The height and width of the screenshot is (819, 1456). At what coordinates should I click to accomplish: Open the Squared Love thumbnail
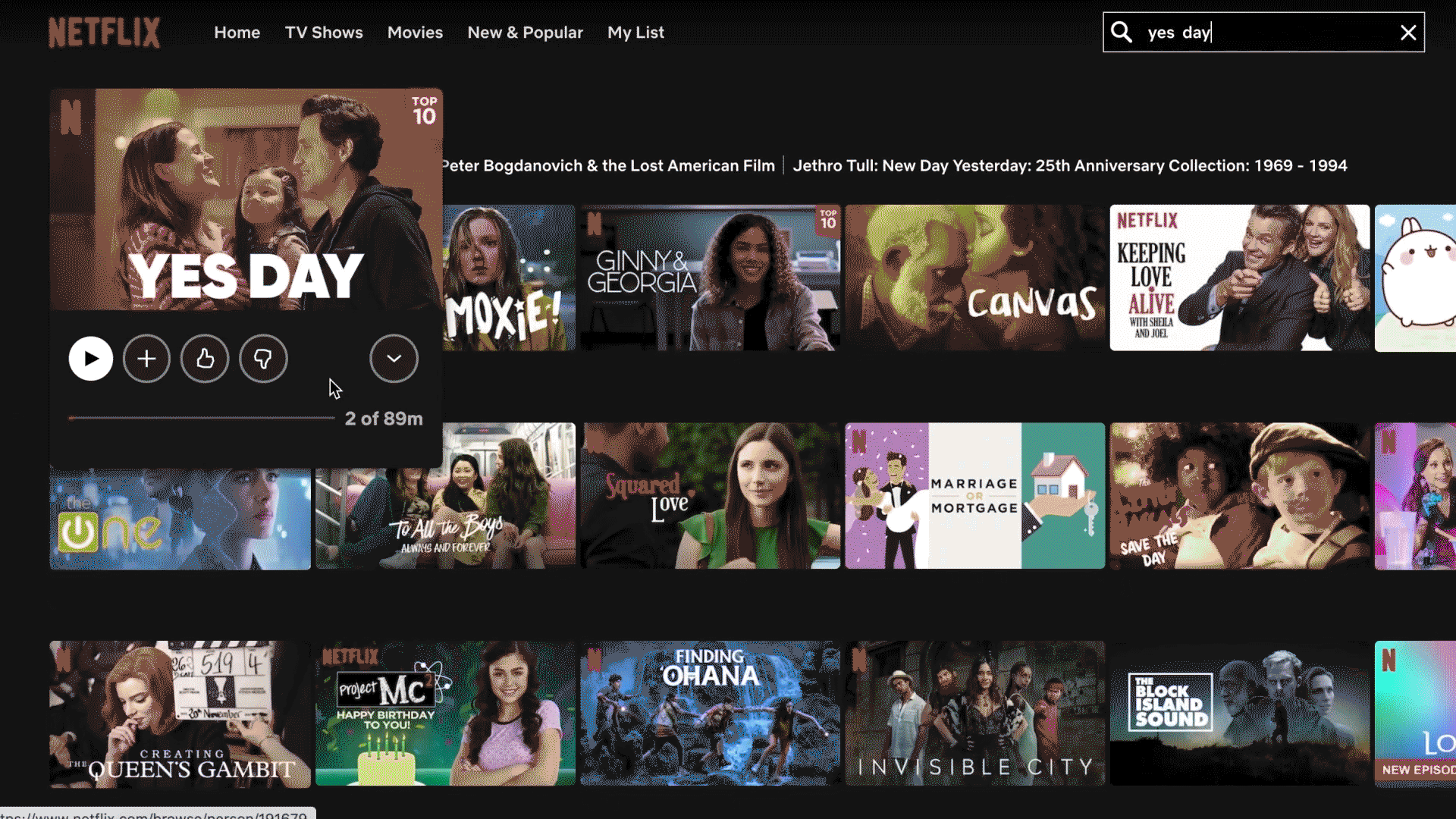click(711, 496)
